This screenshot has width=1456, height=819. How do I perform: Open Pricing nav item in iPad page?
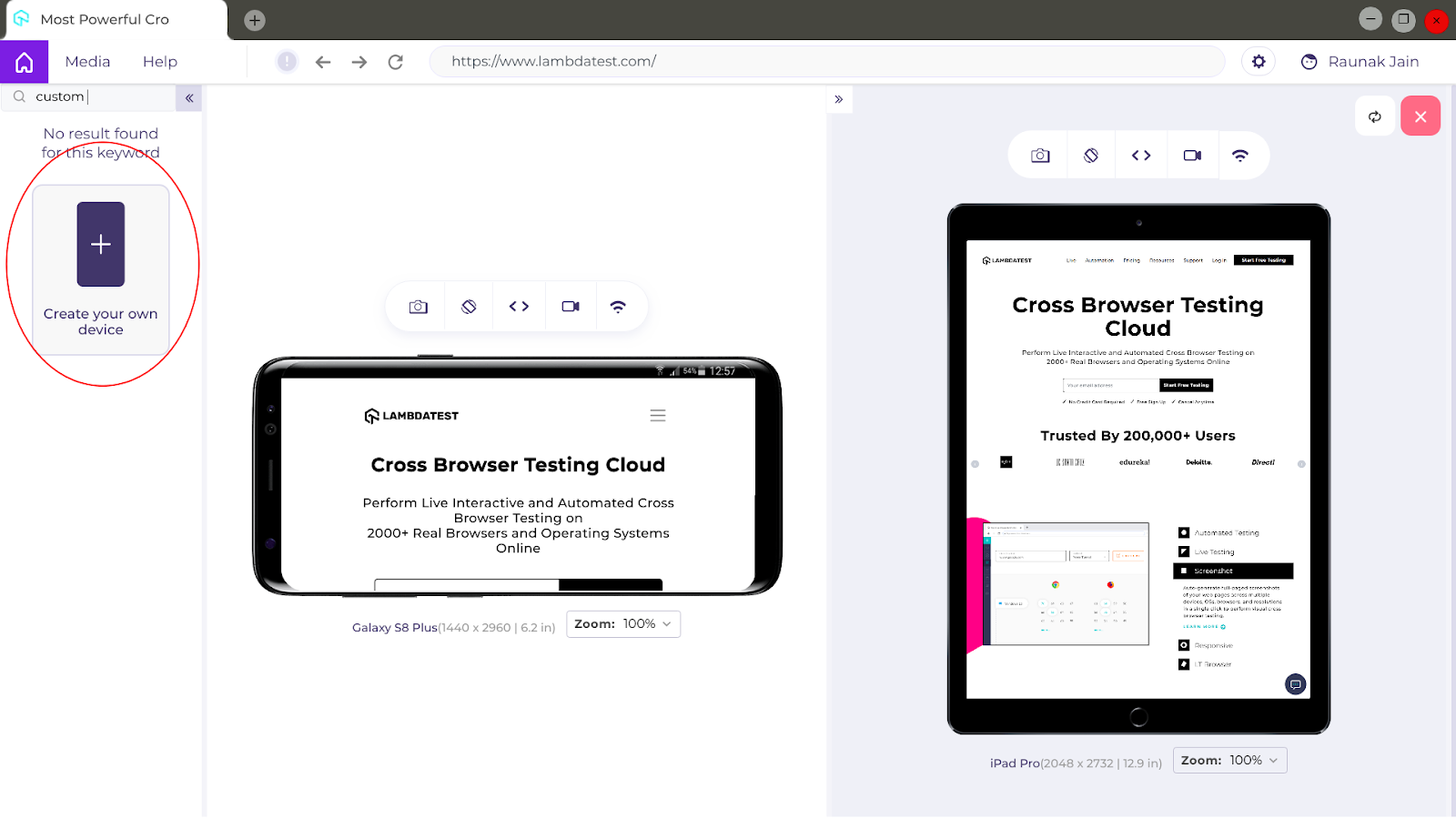(x=1131, y=260)
